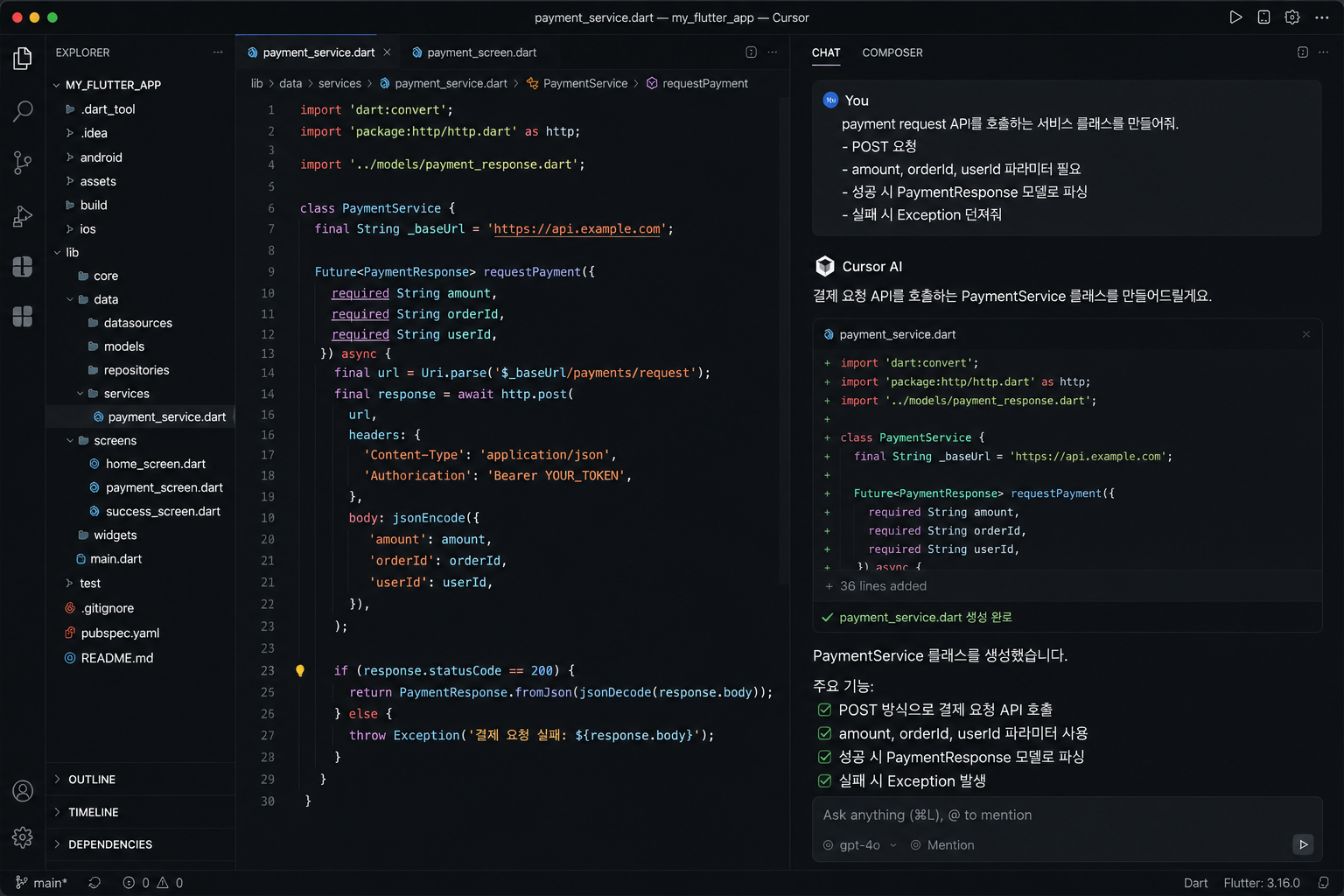Click the Extensions icon in activity bar
This screenshot has height=896, width=1344.
pyautogui.click(x=23, y=267)
